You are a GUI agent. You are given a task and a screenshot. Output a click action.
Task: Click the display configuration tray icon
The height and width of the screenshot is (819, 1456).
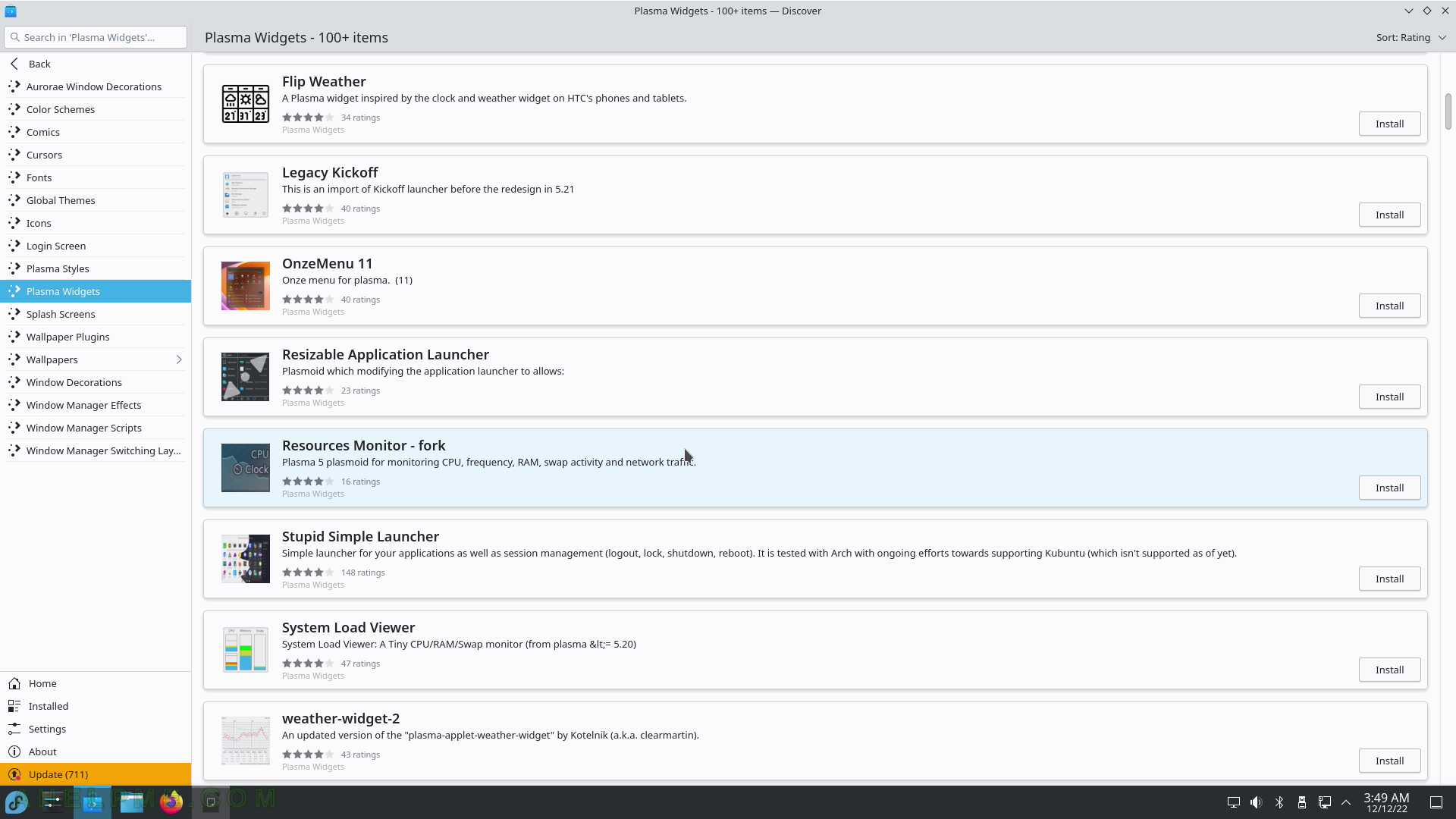point(1234,802)
